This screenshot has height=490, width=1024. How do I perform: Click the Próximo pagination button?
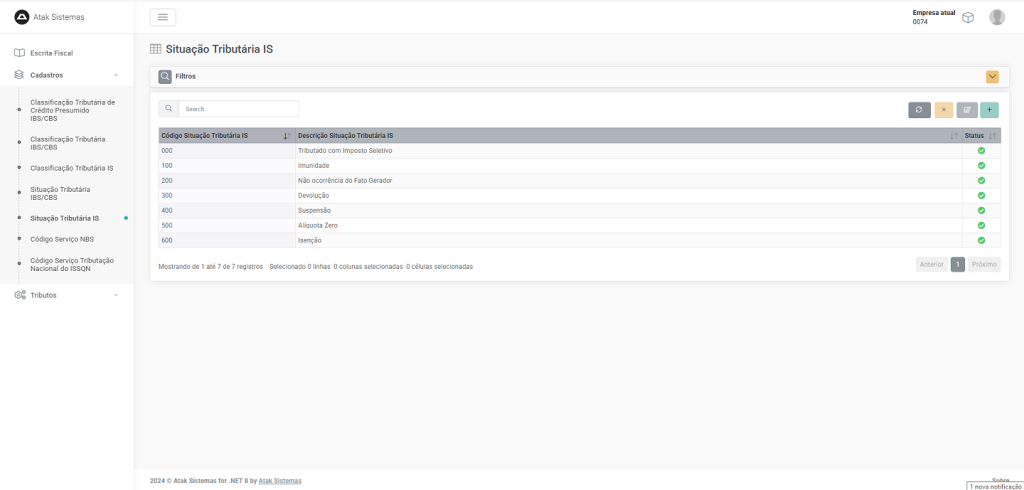(984, 265)
